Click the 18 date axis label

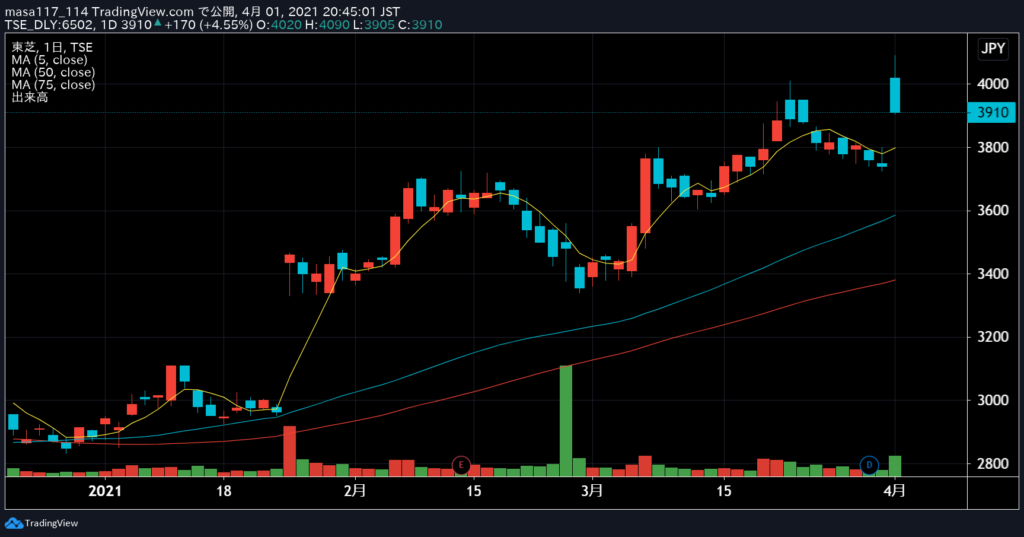[x=223, y=491]
